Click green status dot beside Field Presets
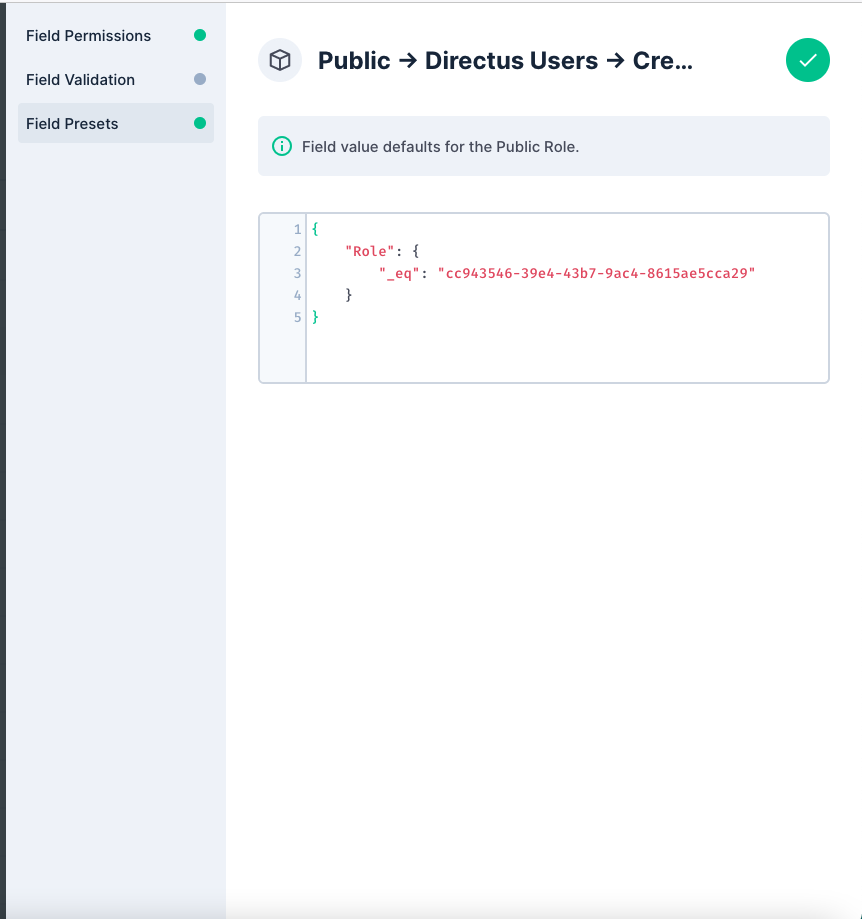Image resolution: width=862 pixels, height=919 pixels. pos(200,123)
